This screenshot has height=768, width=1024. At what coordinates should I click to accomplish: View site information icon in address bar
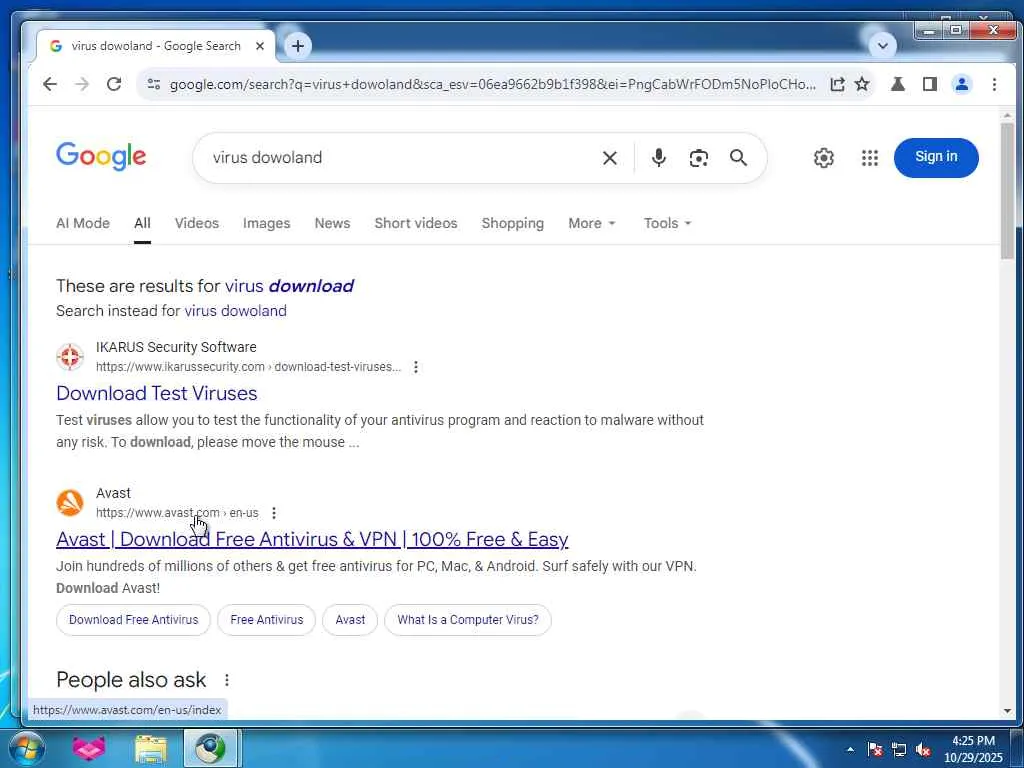tap(154, 84)
